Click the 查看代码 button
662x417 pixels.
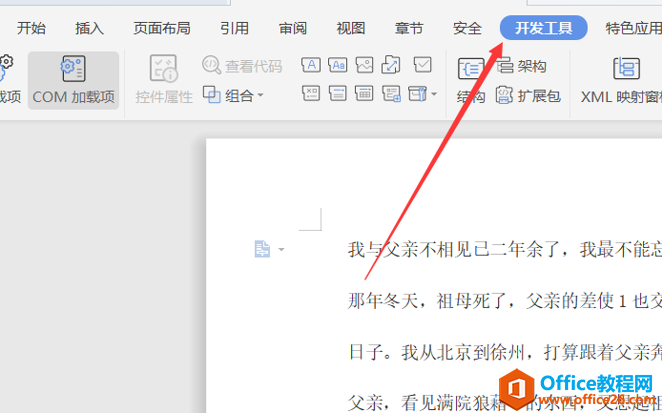click(242, 66)
